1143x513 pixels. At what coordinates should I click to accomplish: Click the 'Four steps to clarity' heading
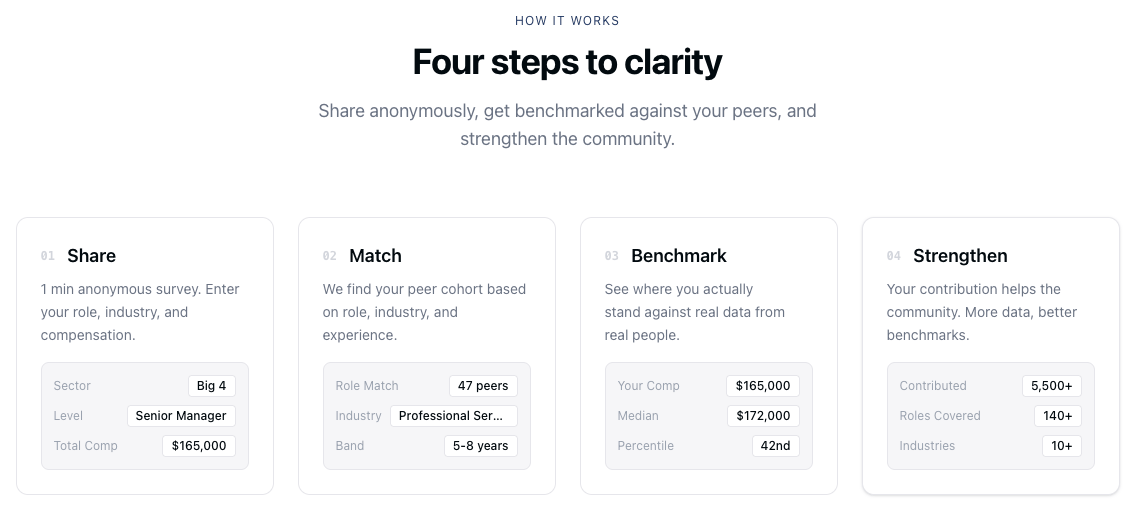point(567,62)
